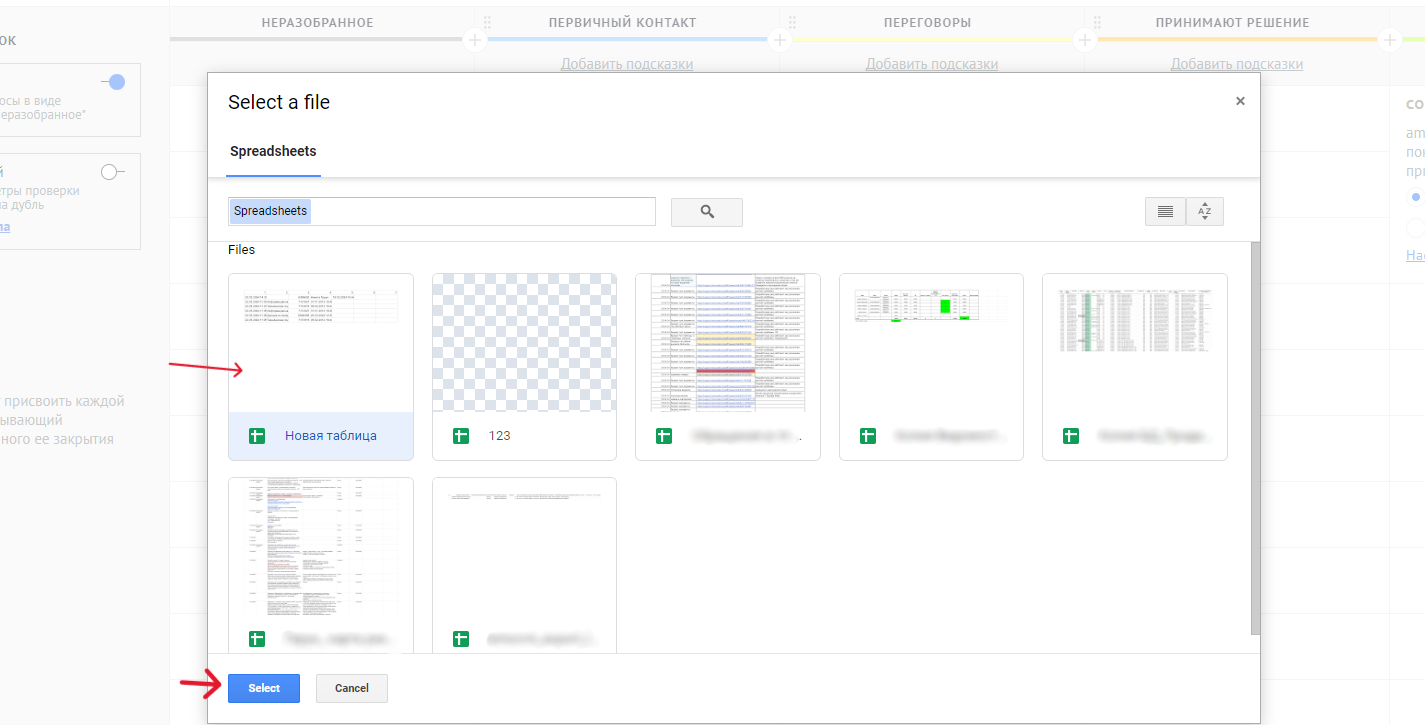The image size is (1425, 725).
Task: Click Добавить подсказки under Первичный контакт
Action: (x=627, y=64)
